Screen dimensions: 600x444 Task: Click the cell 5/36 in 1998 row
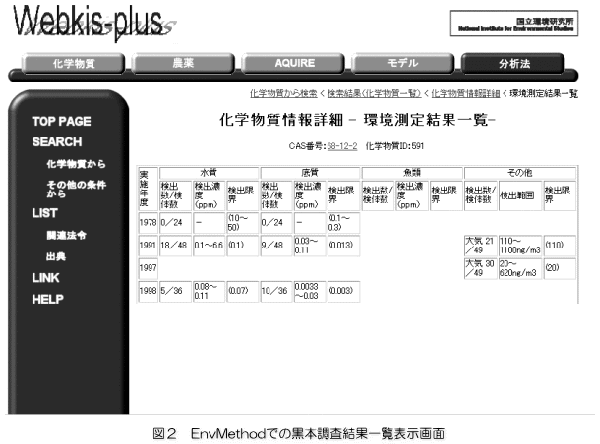pos(175,291)
